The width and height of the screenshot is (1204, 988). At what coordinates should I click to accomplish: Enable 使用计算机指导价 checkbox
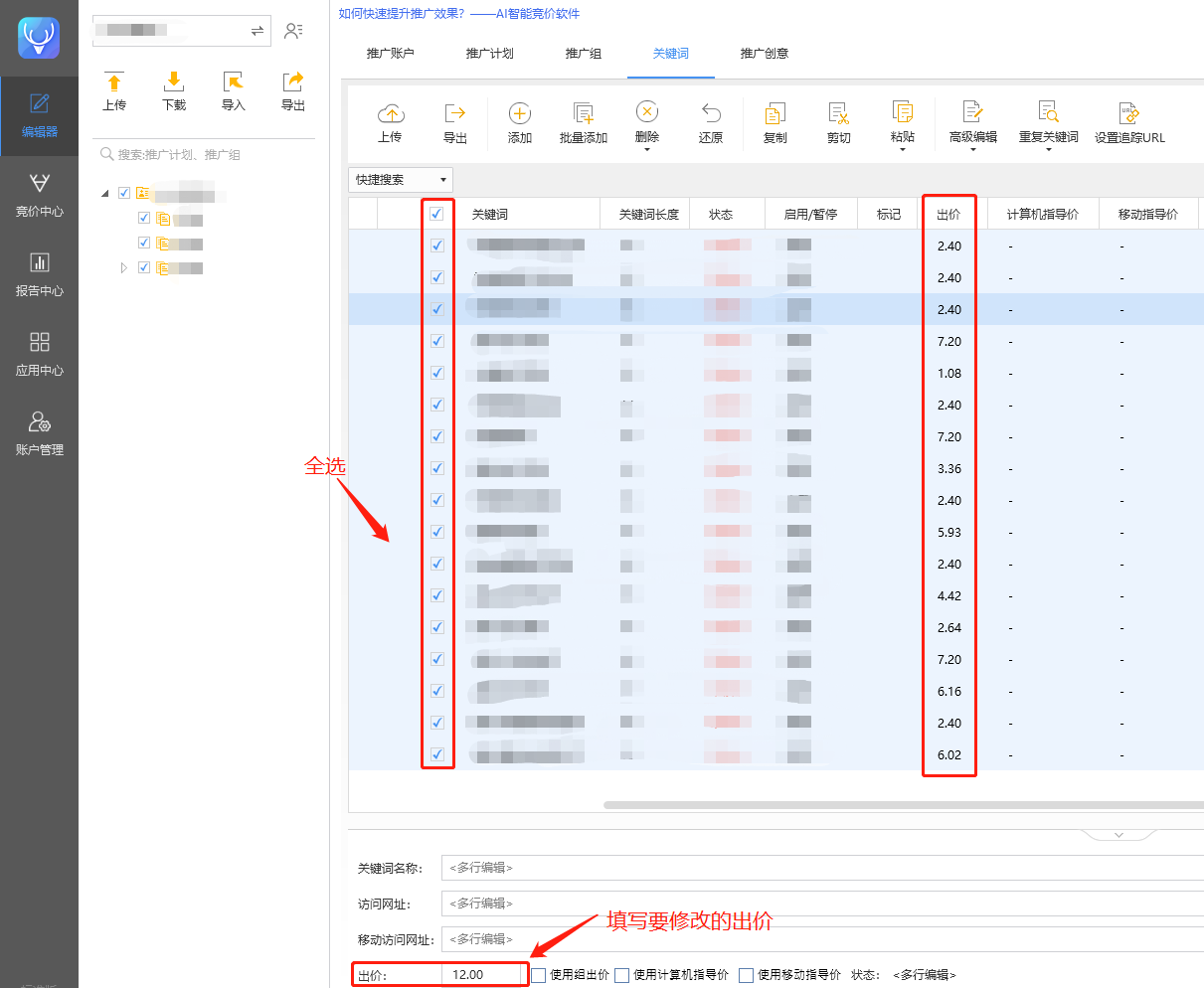click(621, 975)
